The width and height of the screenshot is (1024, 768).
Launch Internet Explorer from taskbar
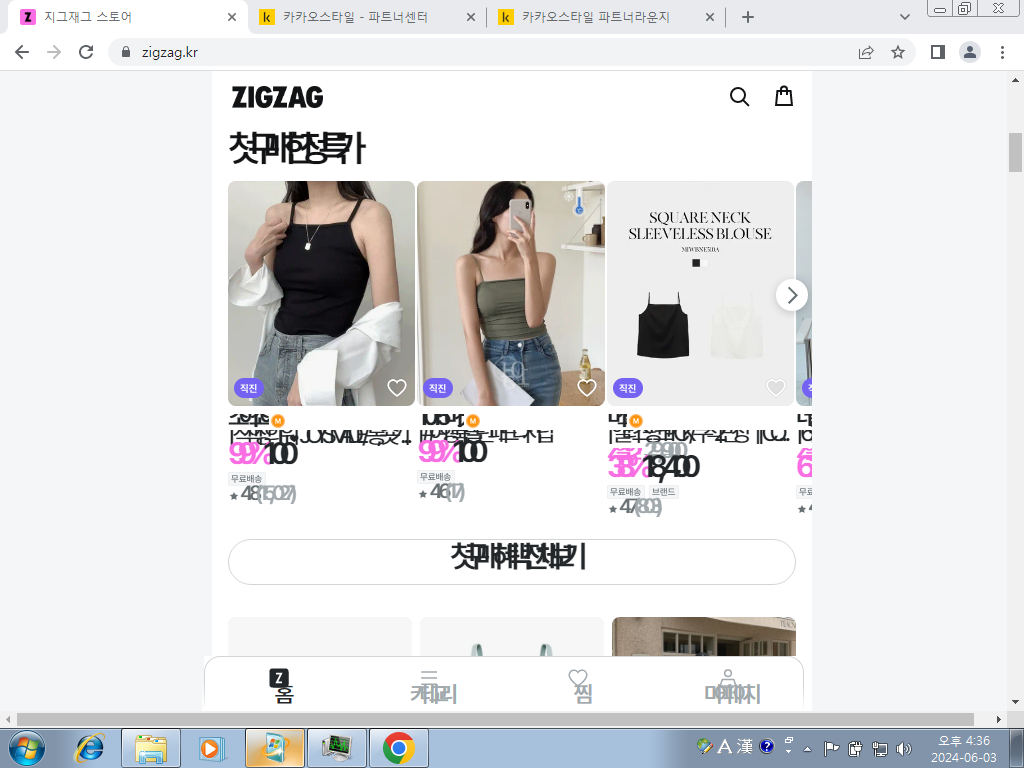(90, 748)
